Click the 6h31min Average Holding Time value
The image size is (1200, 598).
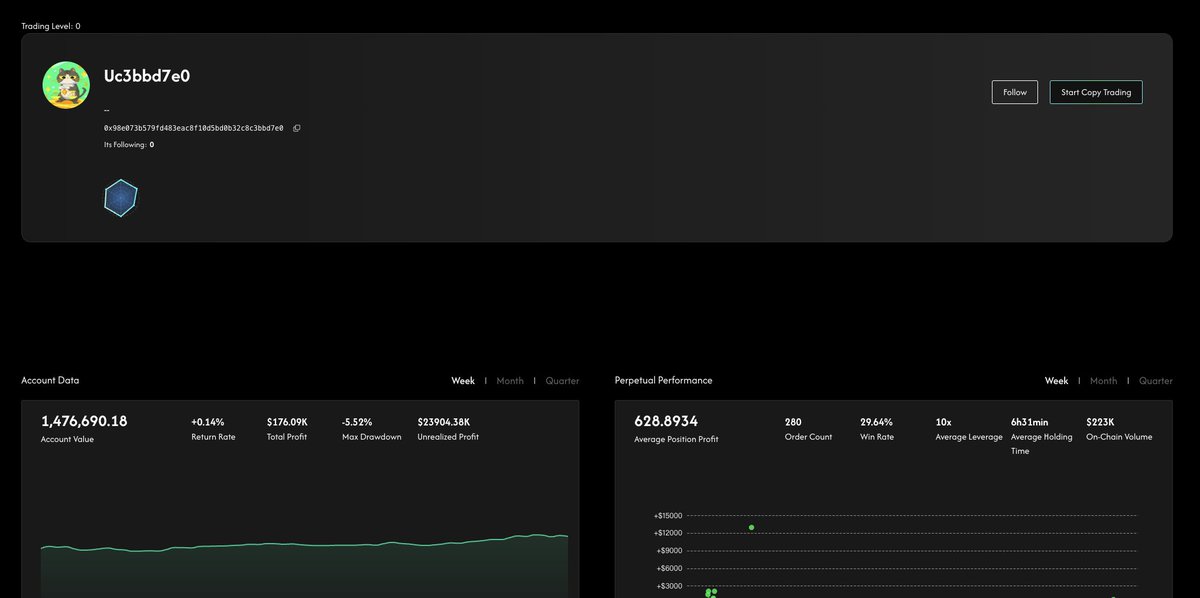(1030, 422)
